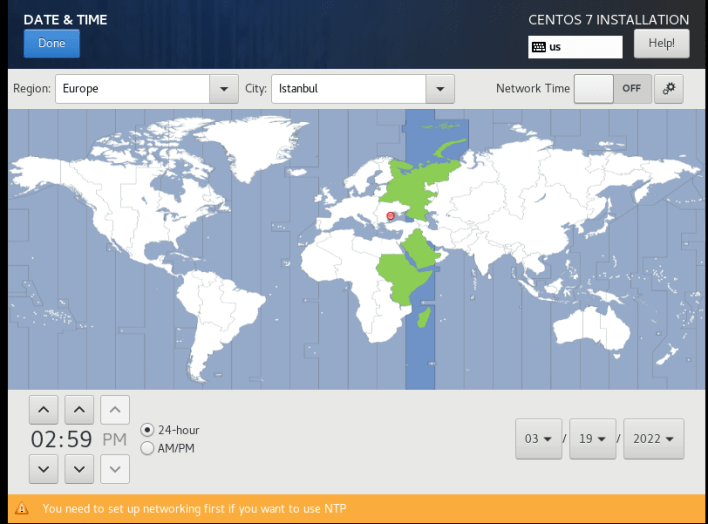
Task: Click the AM/PM up arrow
Action: point(115,410)
